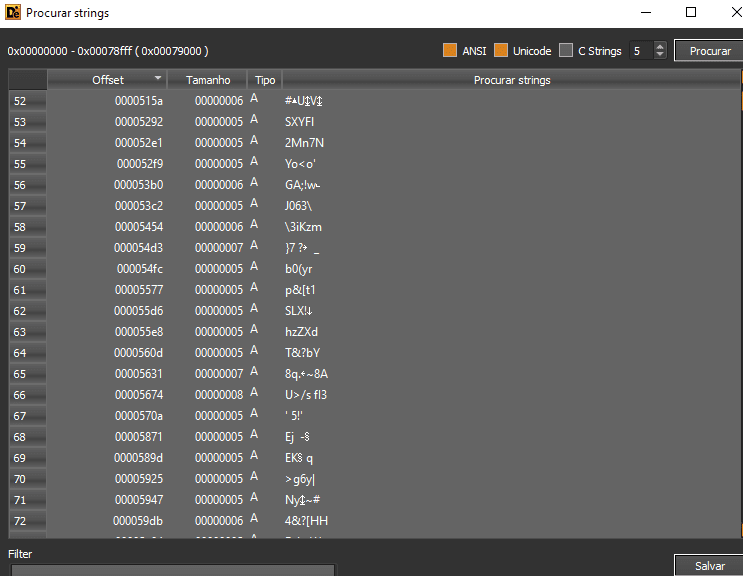The image size is (743, 576).
Task: Click the Detect It Easy app icon in title bar
Action: [13, 12]
